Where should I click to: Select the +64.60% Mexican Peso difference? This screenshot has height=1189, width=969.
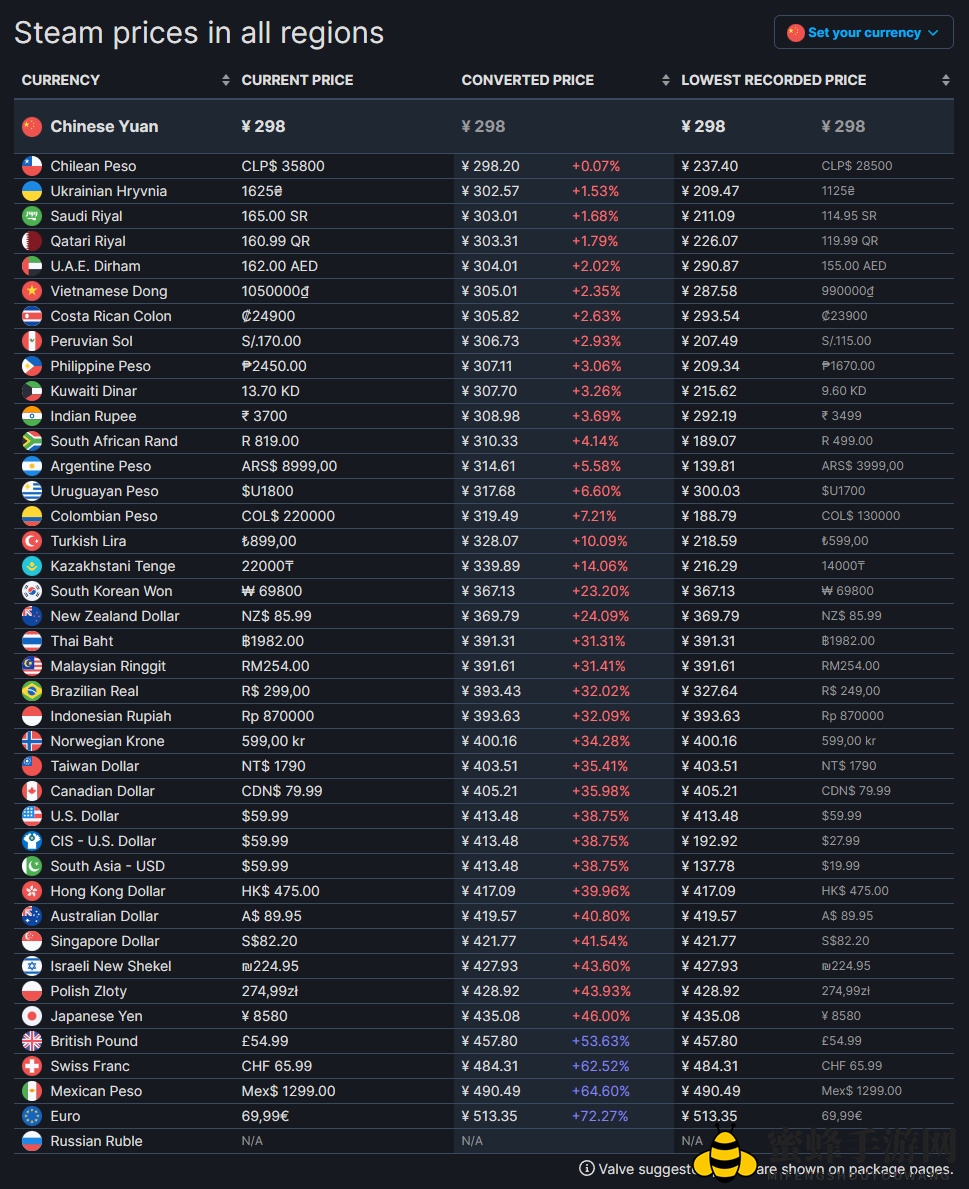(601, 1091)
